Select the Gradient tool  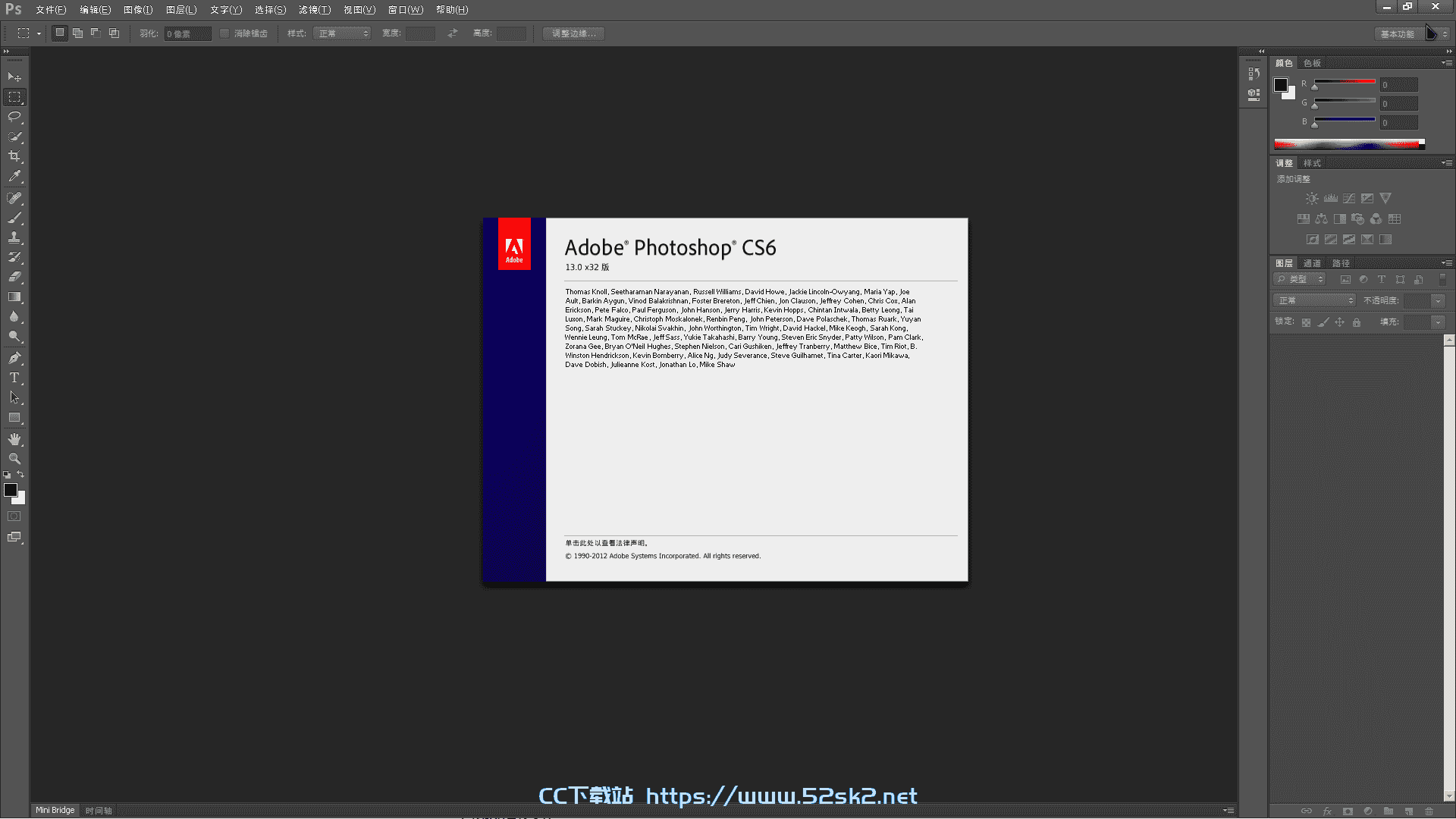(14, 297)
